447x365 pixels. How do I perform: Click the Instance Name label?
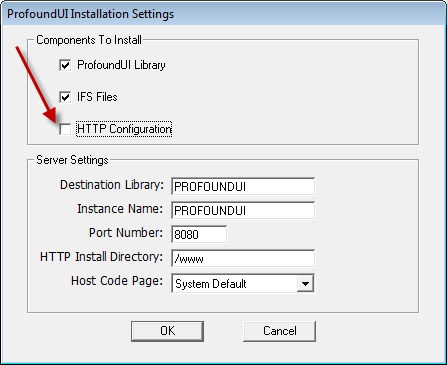(120, 209)
